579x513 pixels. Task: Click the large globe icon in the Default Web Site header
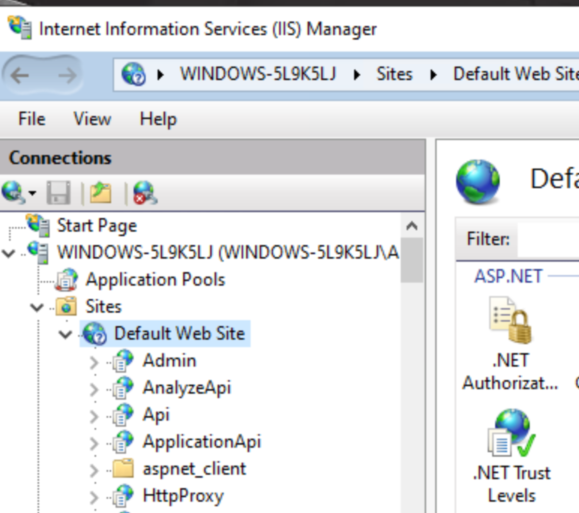click(x=478, y=182)
